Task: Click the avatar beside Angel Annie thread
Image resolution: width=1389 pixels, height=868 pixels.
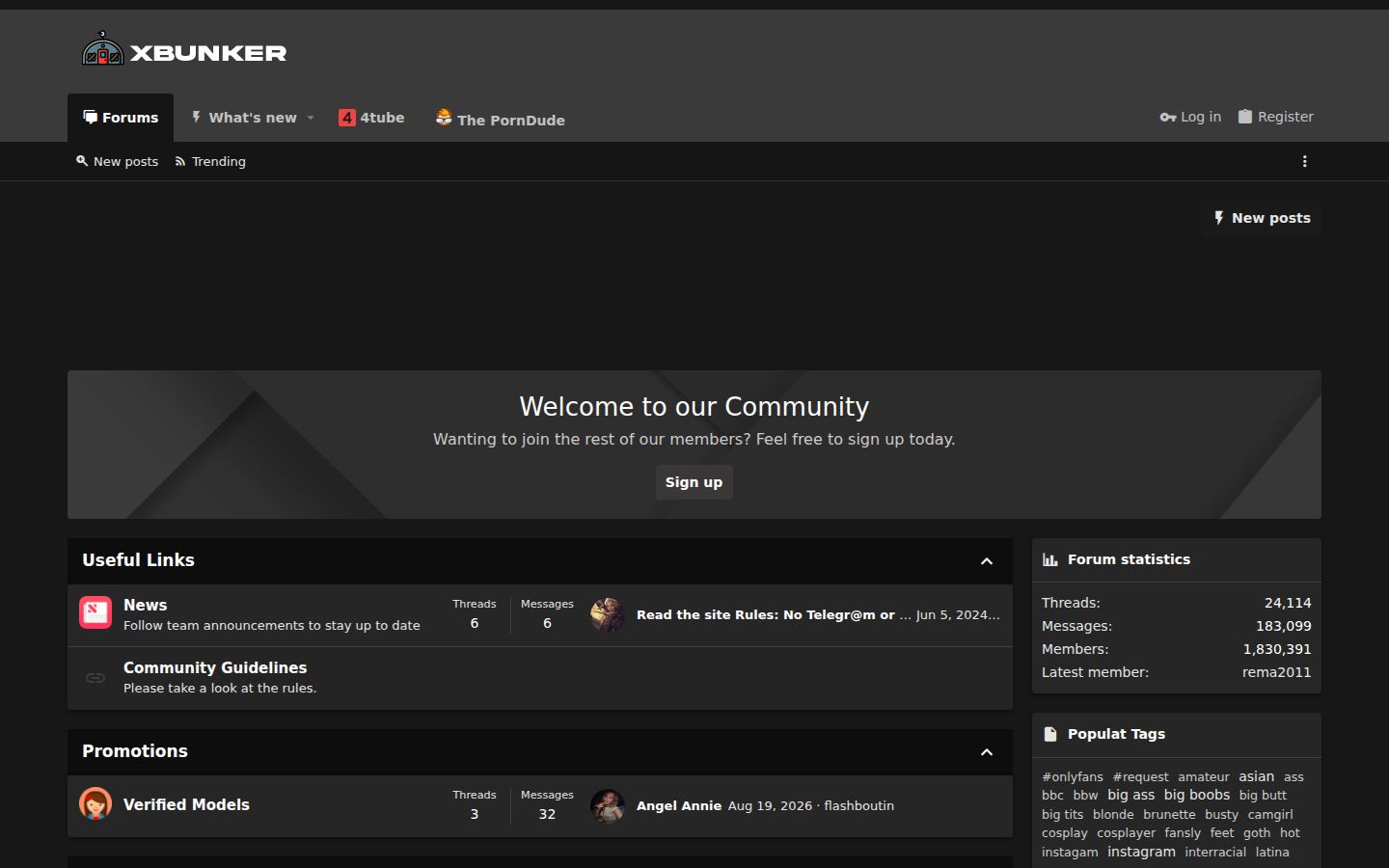Action: (x=608, y=805)
